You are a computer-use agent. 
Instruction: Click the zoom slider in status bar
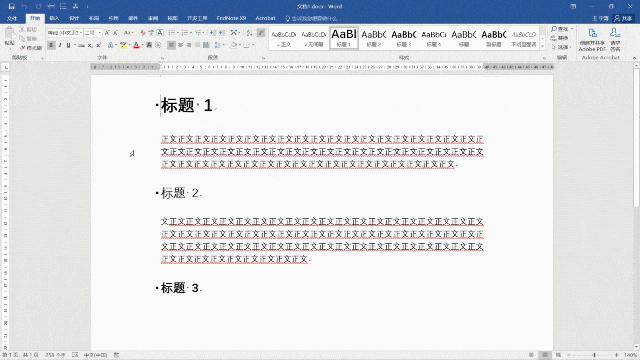coord(594,355)
